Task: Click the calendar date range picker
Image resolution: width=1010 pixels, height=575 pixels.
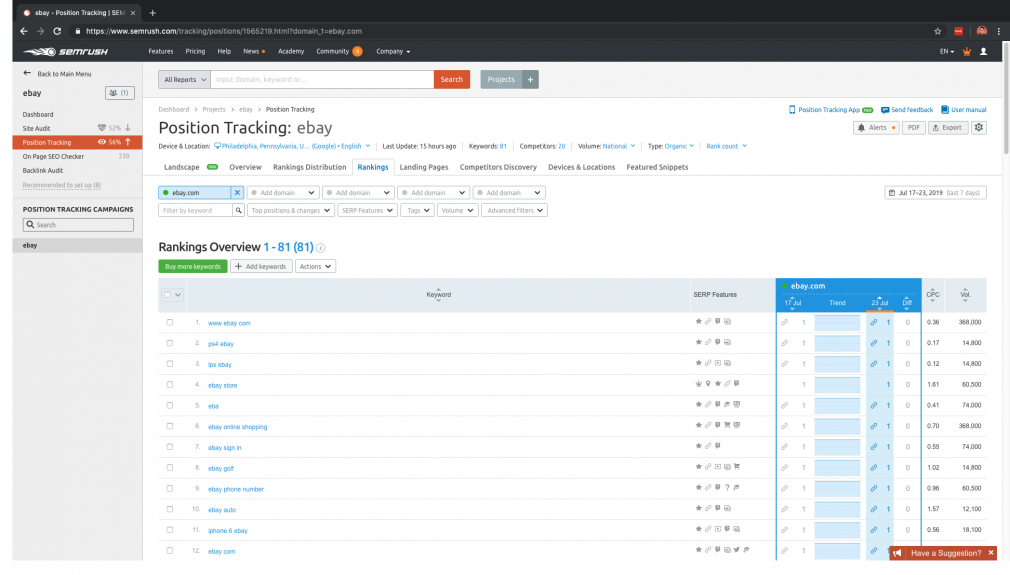Action: [x=935, y=193]
